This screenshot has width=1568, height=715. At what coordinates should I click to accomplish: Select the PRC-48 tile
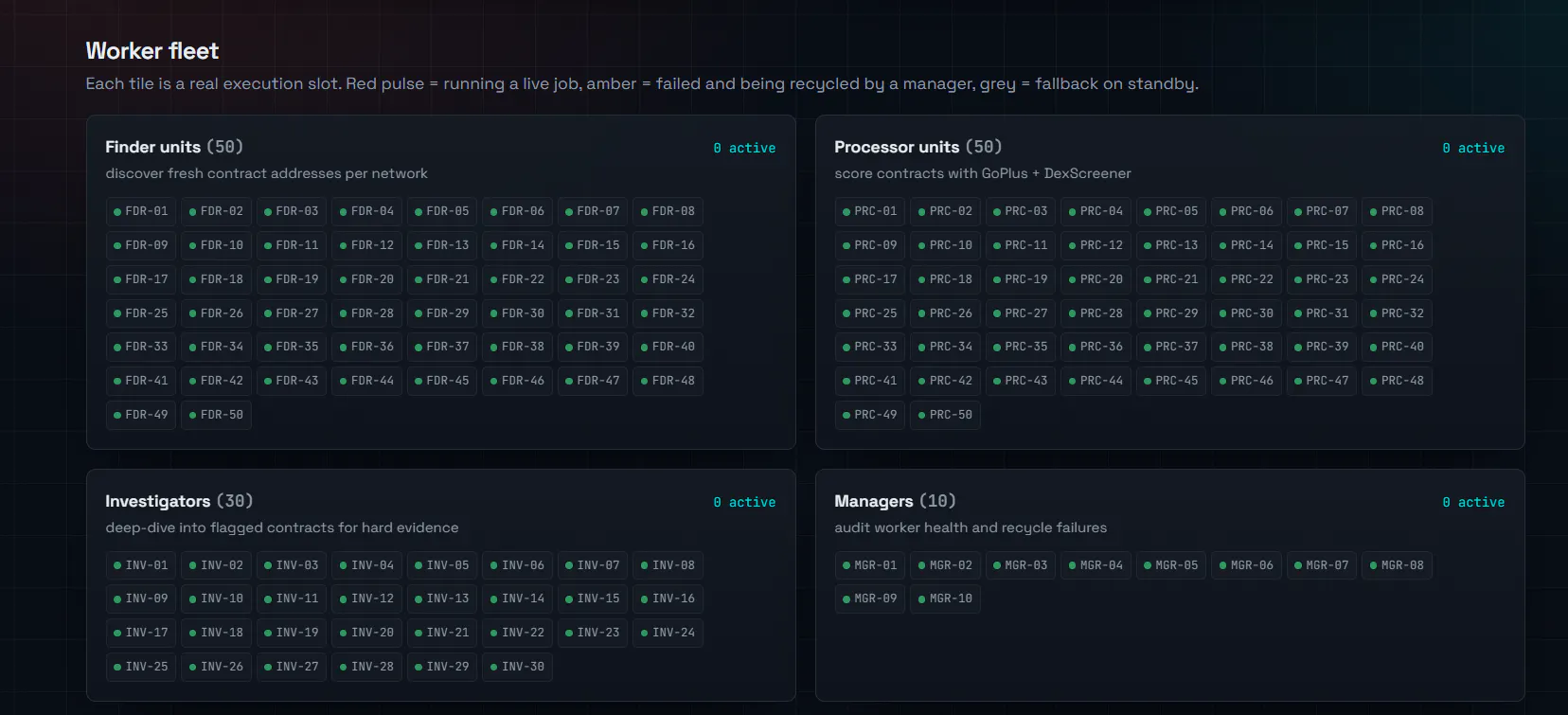tap(1397, 381)
